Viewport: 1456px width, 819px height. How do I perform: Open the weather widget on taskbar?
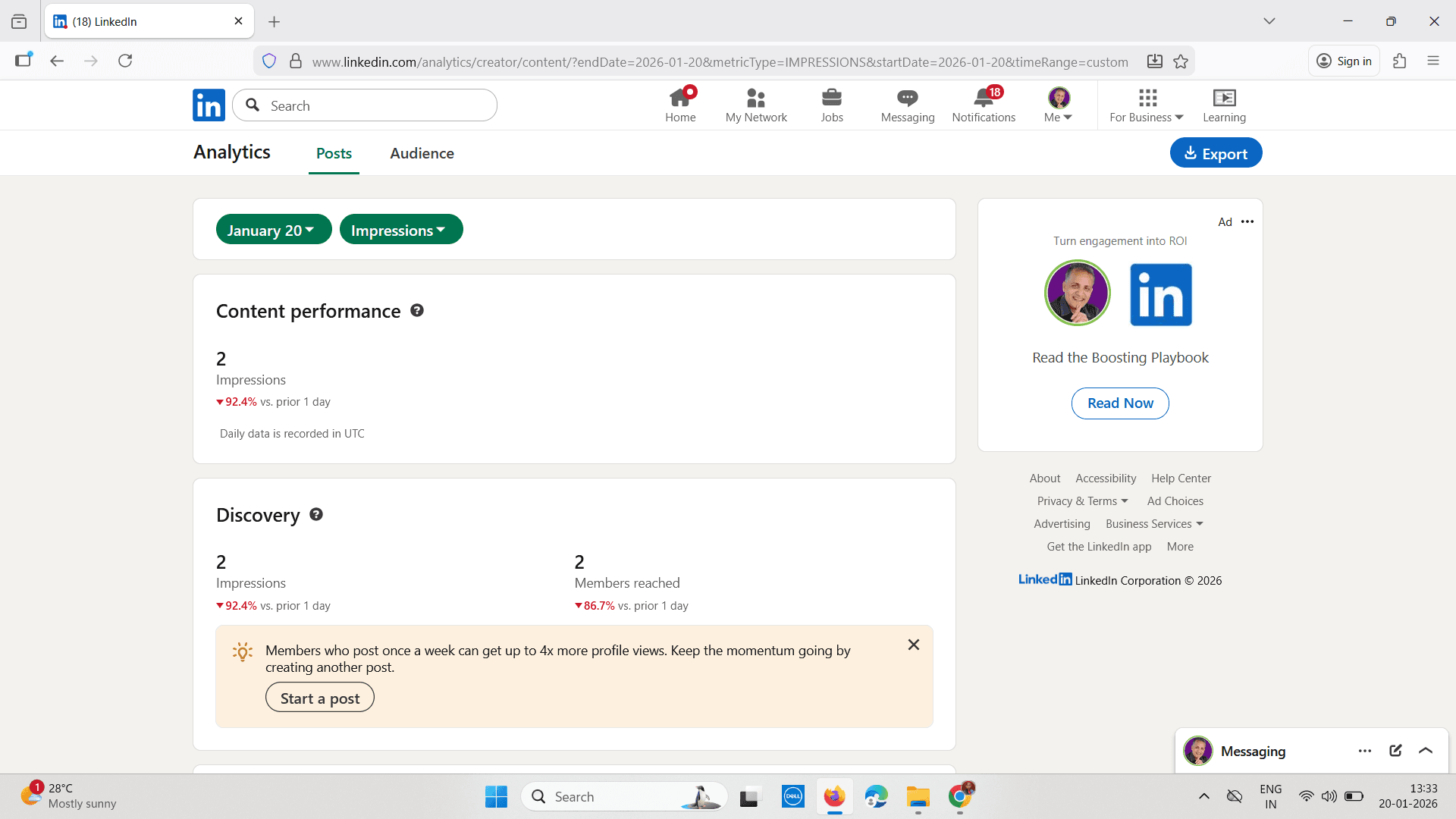[x=68, y=796]
